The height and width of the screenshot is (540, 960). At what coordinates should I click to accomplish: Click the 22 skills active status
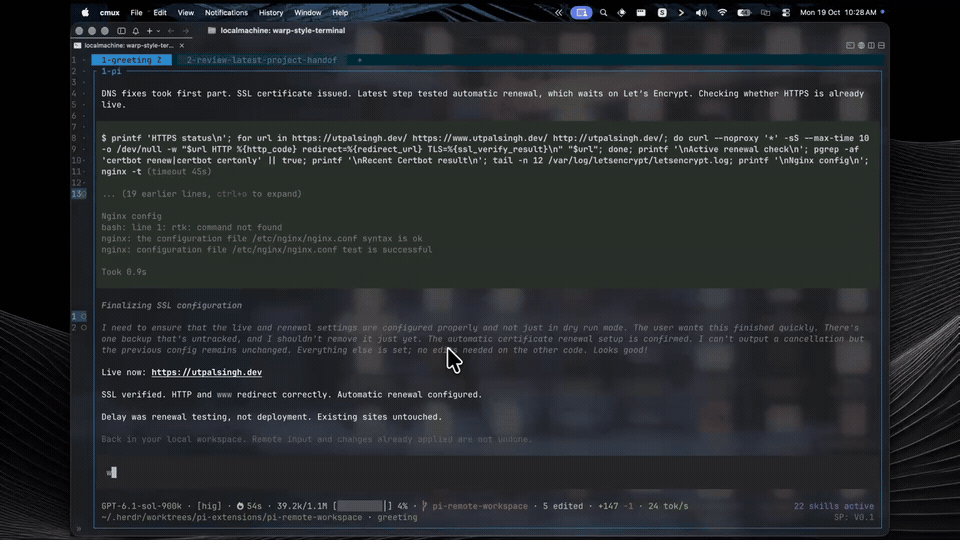[x=833, y=506]
